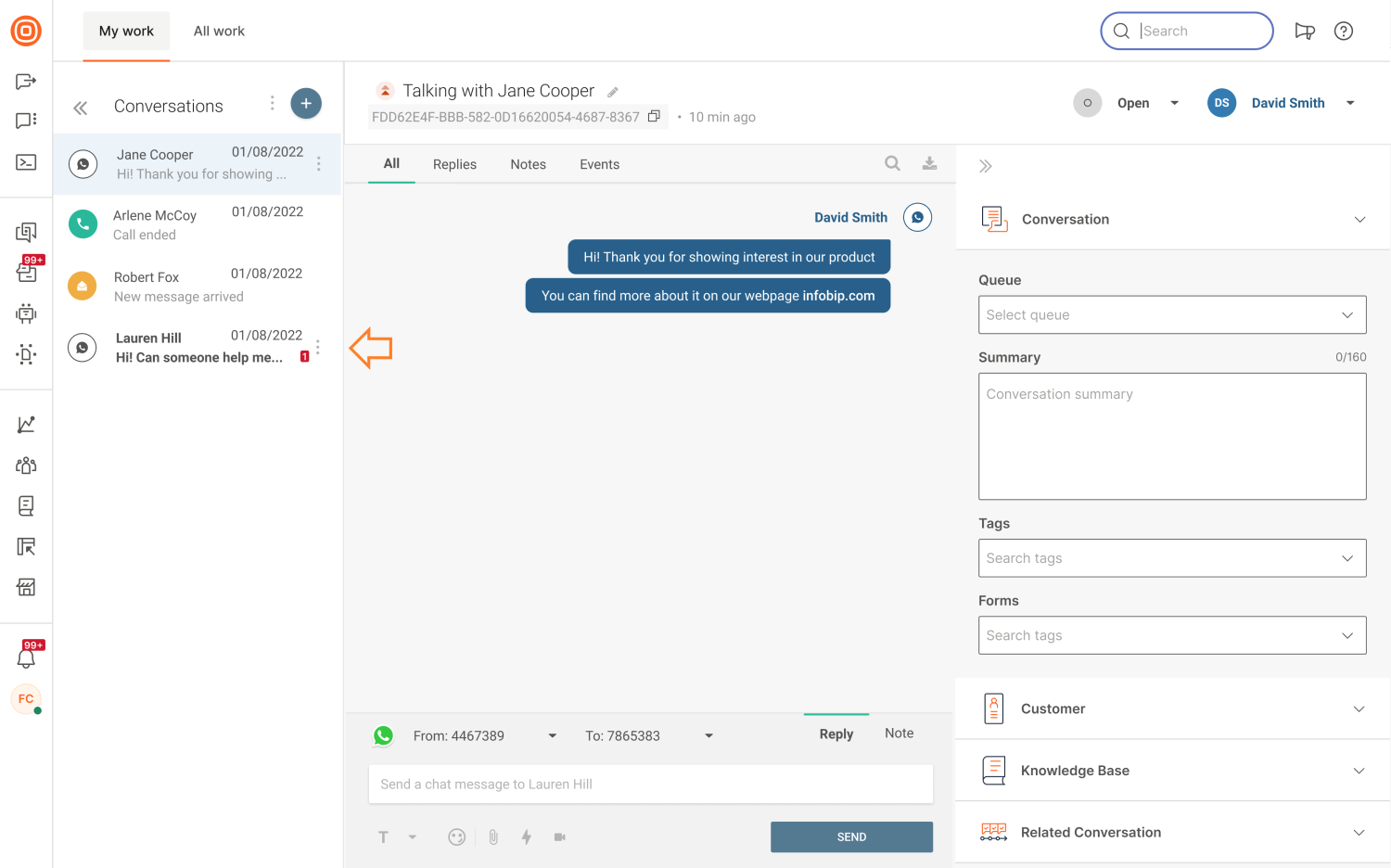Viewport: 1391px width, 868px height.
Task: Open the Select queue dropdown
Action: pos(1171,315)
